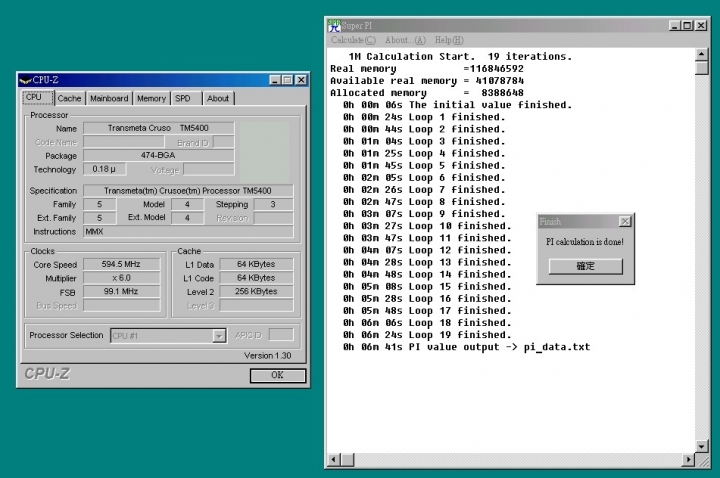Image resolution: width=720 pixels, height=478 pixels.
Task: Open the About menu in Super PI
Action: [x=405, y=40]
